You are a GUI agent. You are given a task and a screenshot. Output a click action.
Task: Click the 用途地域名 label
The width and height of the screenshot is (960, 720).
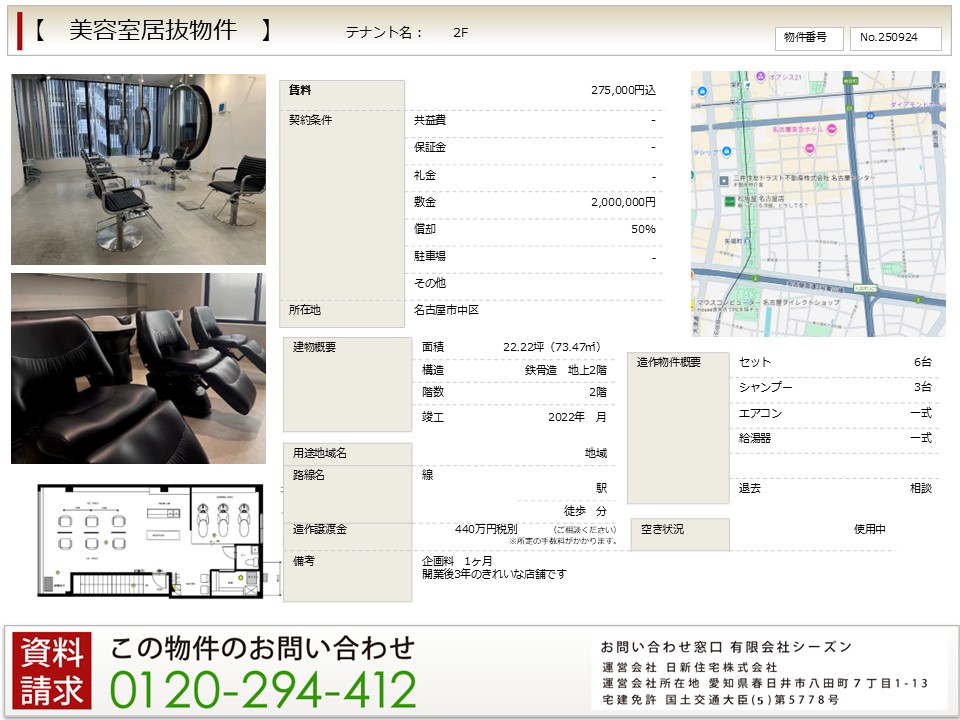320,453
